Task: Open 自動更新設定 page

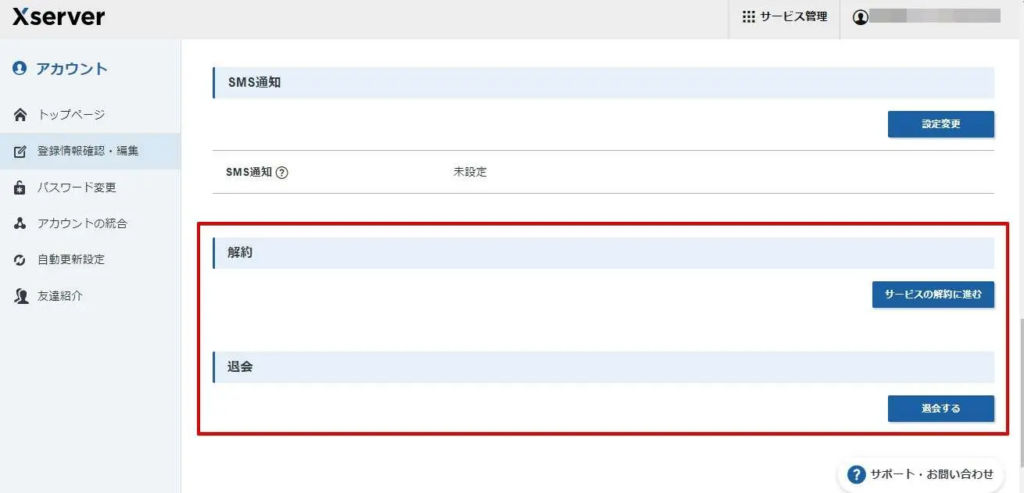Action: point(90,260)
